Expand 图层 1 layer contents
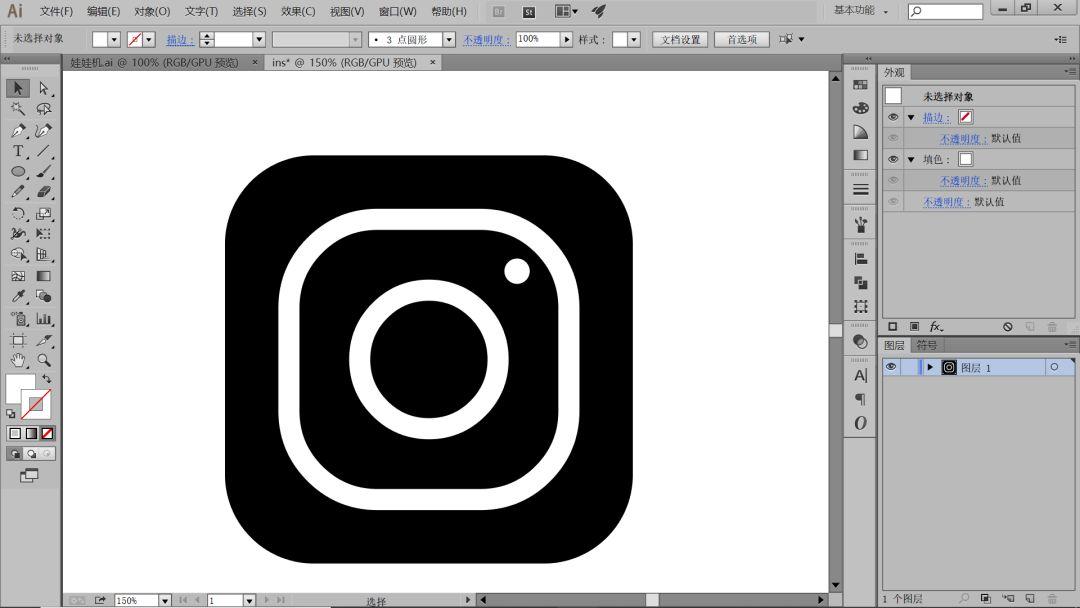This screenshot has width=1080, height=608. pos(930,367)
